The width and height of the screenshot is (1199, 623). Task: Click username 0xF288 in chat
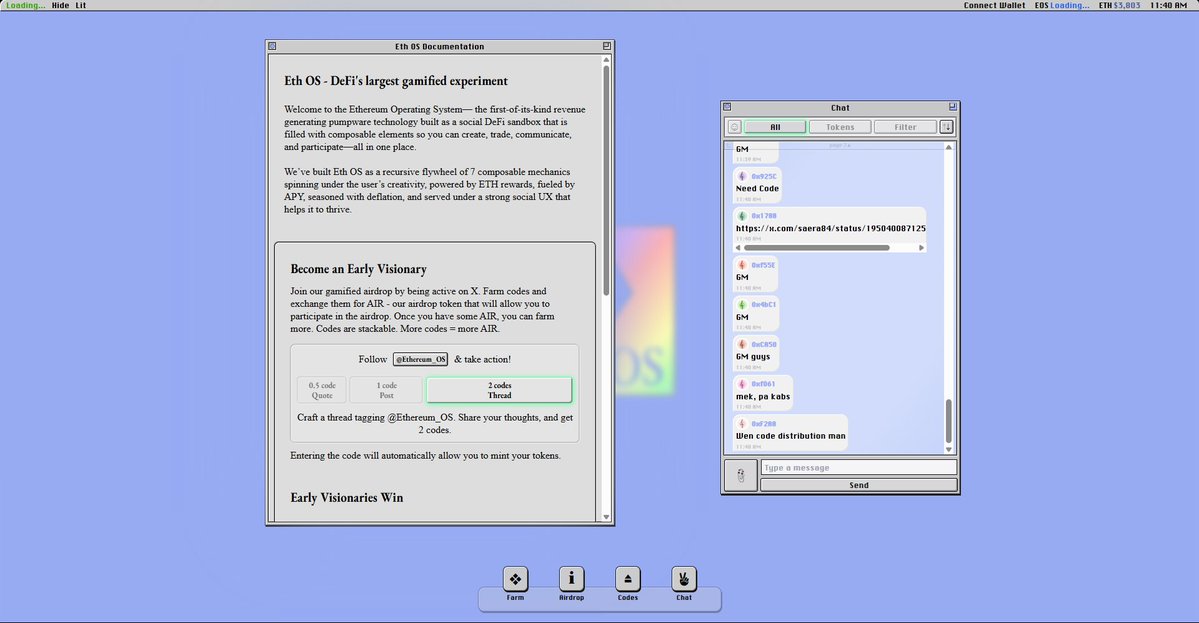click(763, 423)
